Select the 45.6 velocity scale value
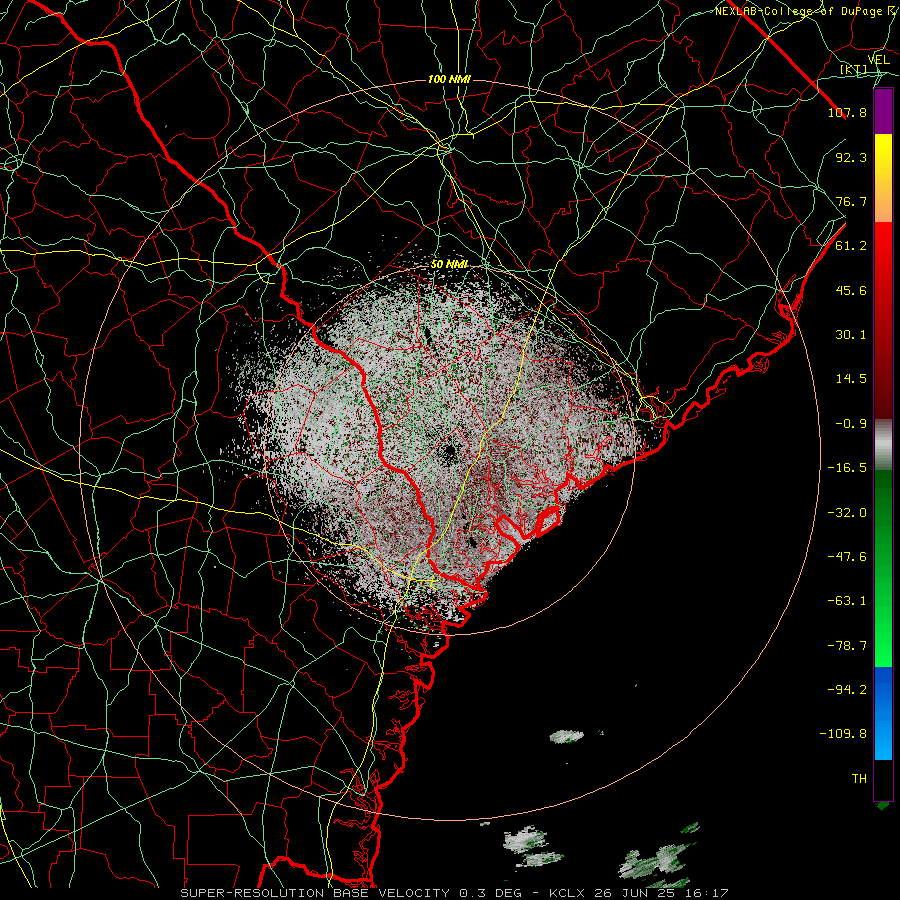 tap(851, 290)
